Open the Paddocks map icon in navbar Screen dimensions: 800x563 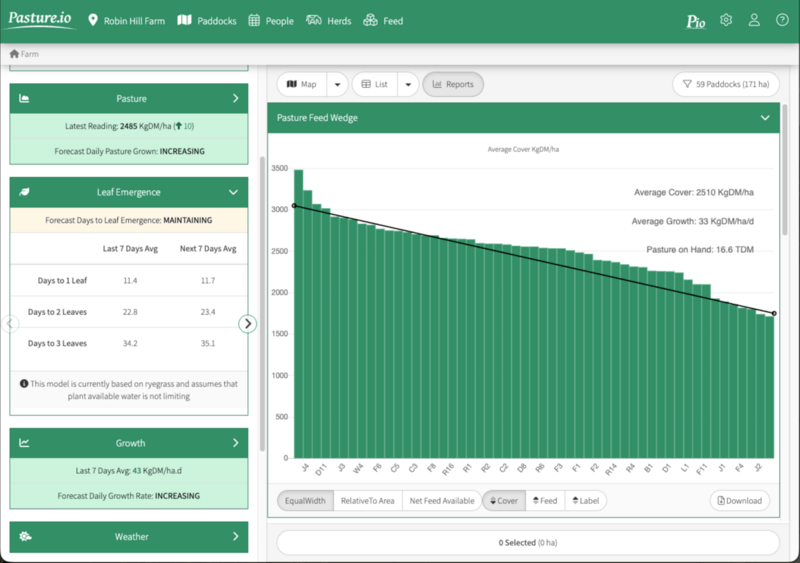[x=184, y=20]
